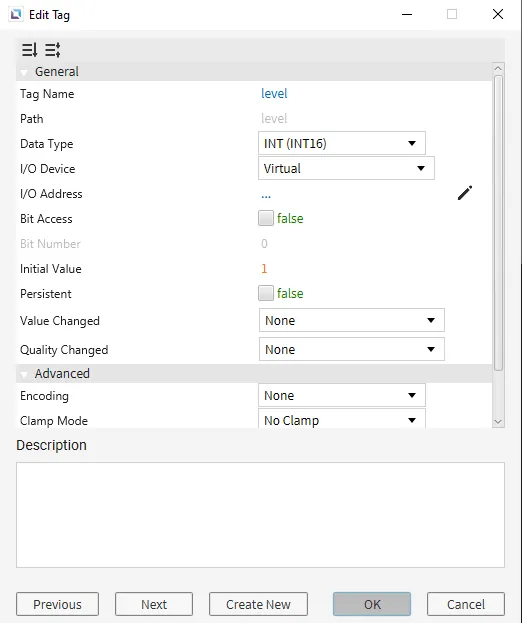Click the scrollbar down arrow in properties
This screenshot has width=522, height=623.
click(x=498, y=422)
